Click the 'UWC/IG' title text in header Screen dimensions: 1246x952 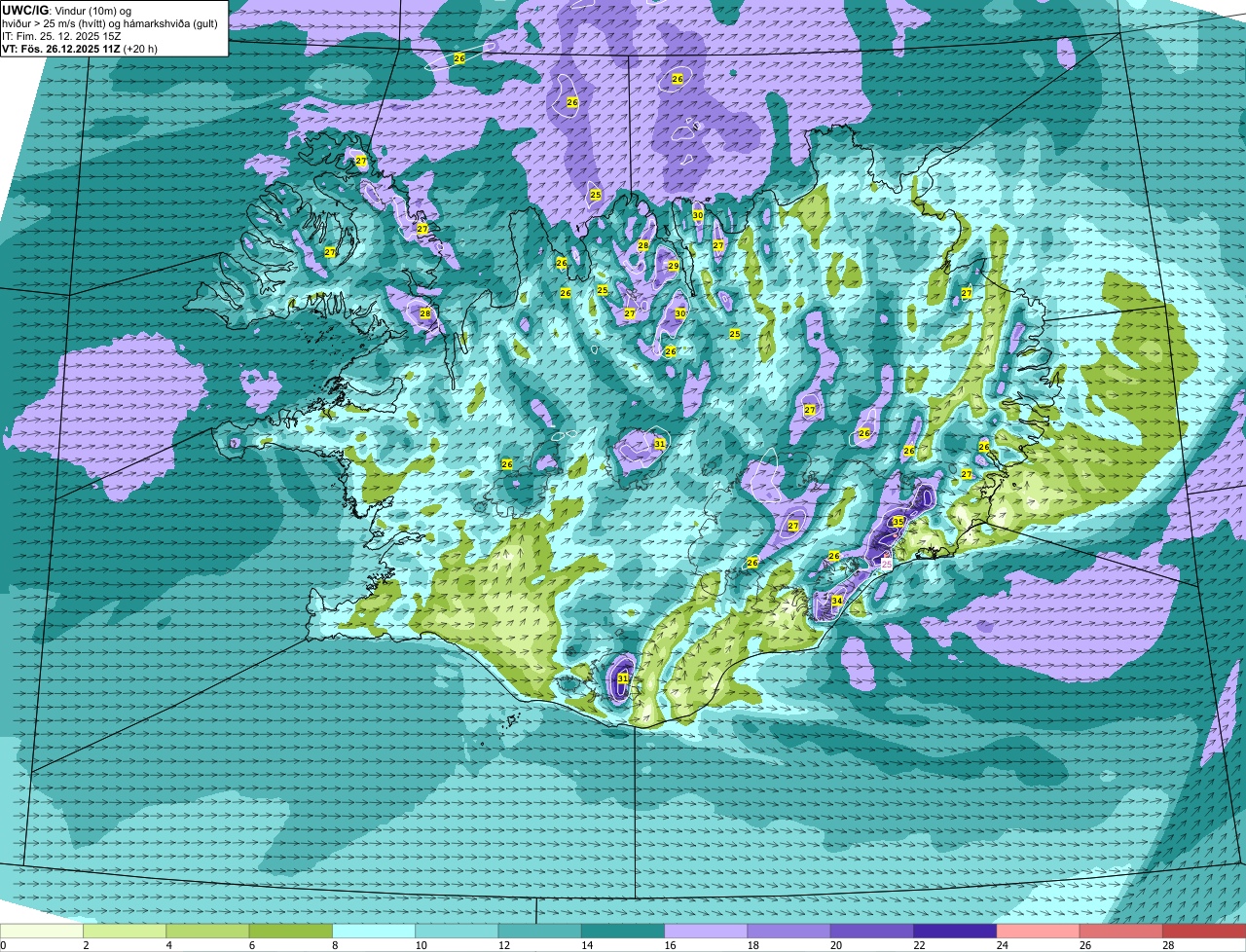tap(25, 10)
